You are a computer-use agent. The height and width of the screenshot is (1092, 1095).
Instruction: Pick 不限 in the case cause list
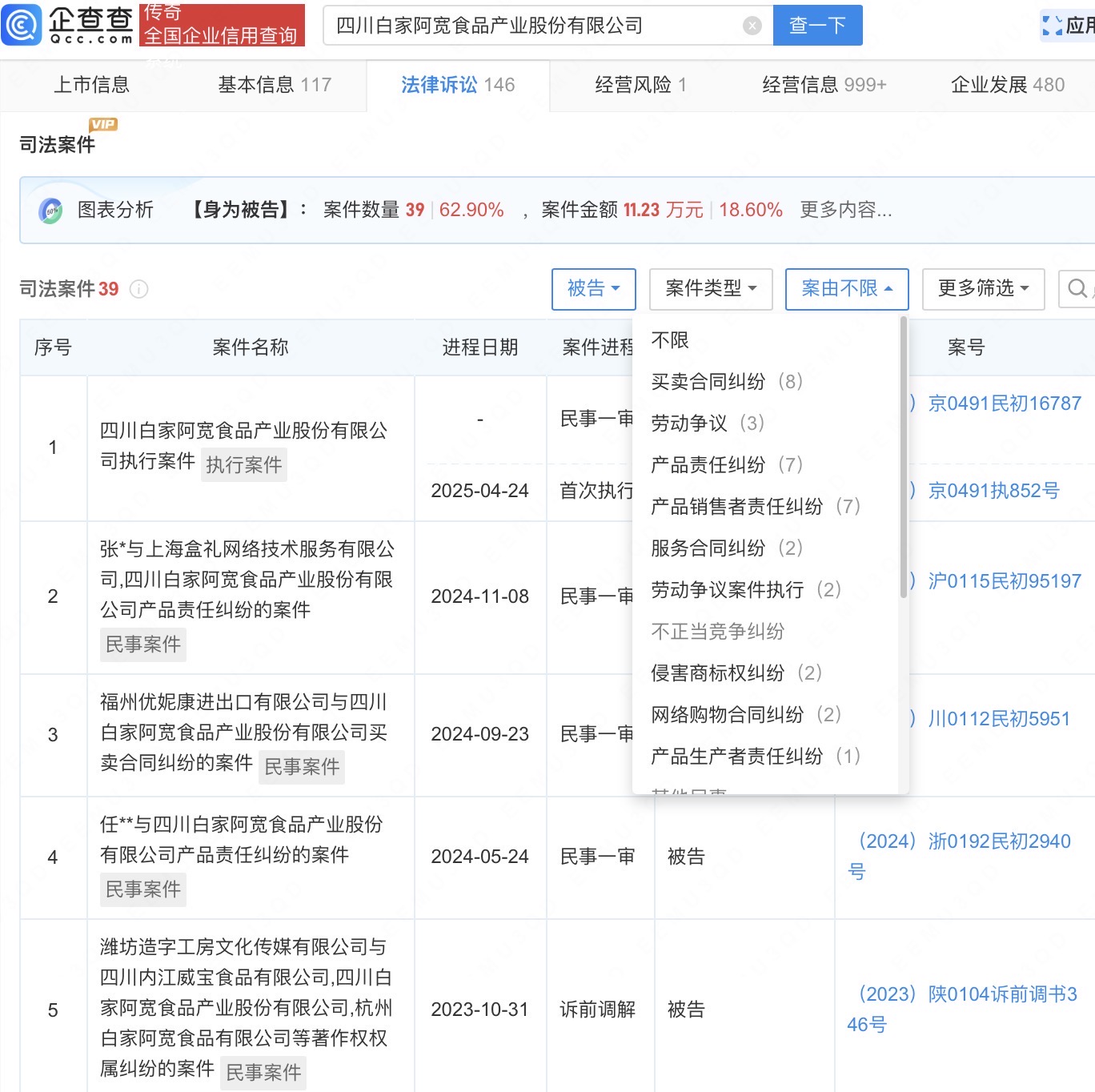click(670, 340)
